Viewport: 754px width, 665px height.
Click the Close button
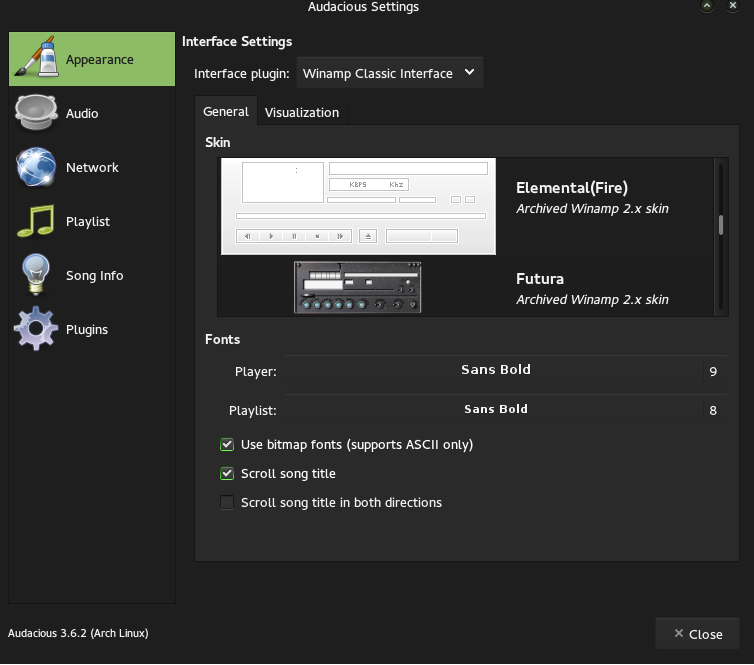(x=697, y=634)
